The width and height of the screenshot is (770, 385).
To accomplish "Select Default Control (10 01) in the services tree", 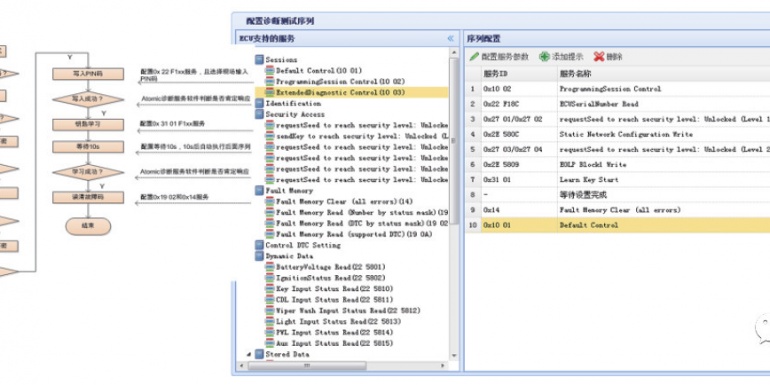I will [319, 71].
